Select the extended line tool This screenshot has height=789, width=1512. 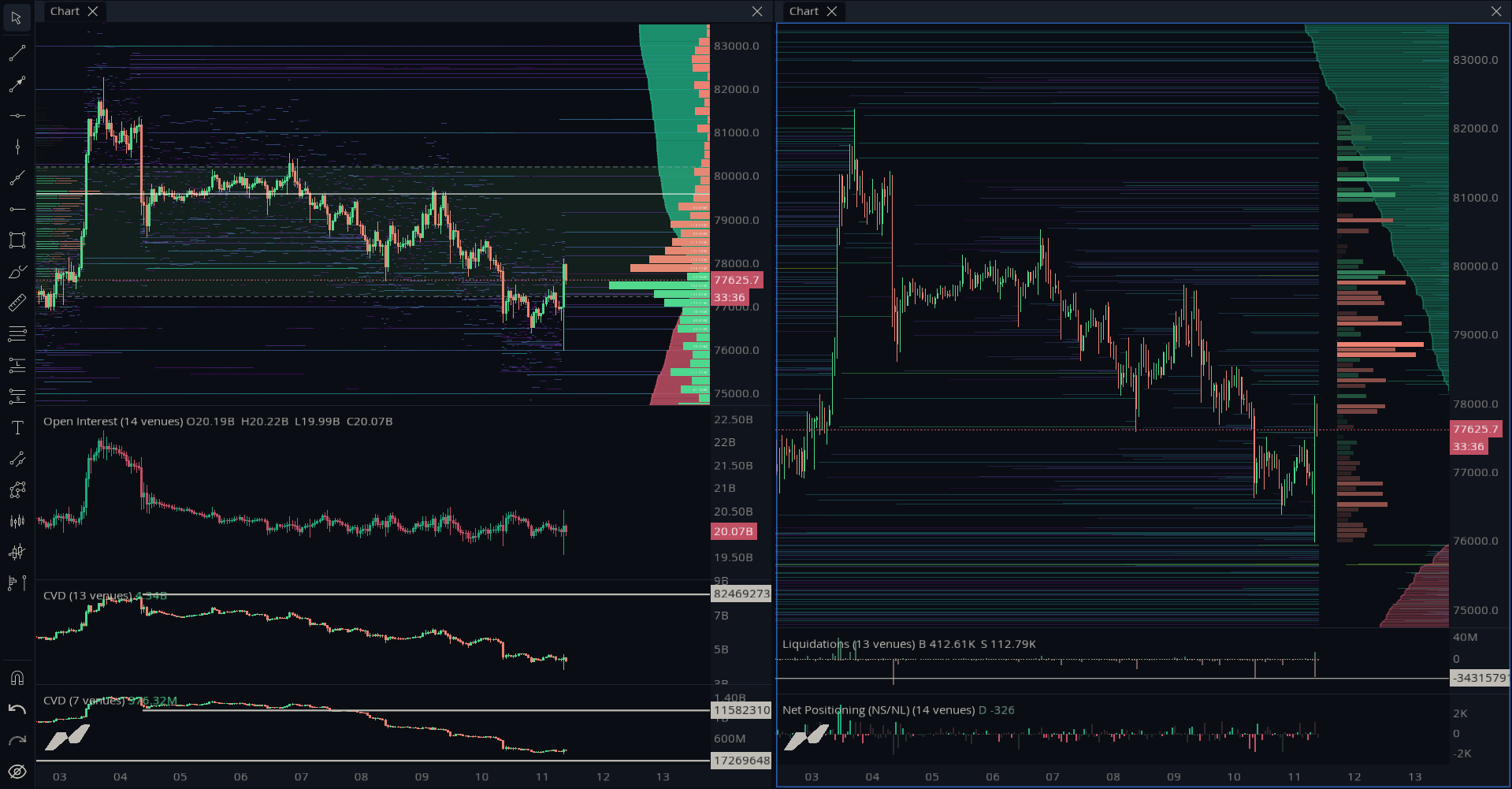click(17, 178)
